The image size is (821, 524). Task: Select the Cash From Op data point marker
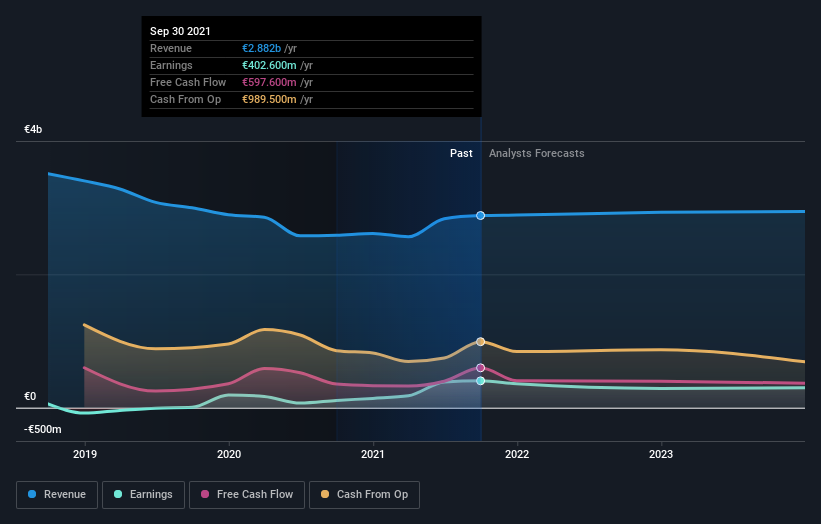pos(480,342)
